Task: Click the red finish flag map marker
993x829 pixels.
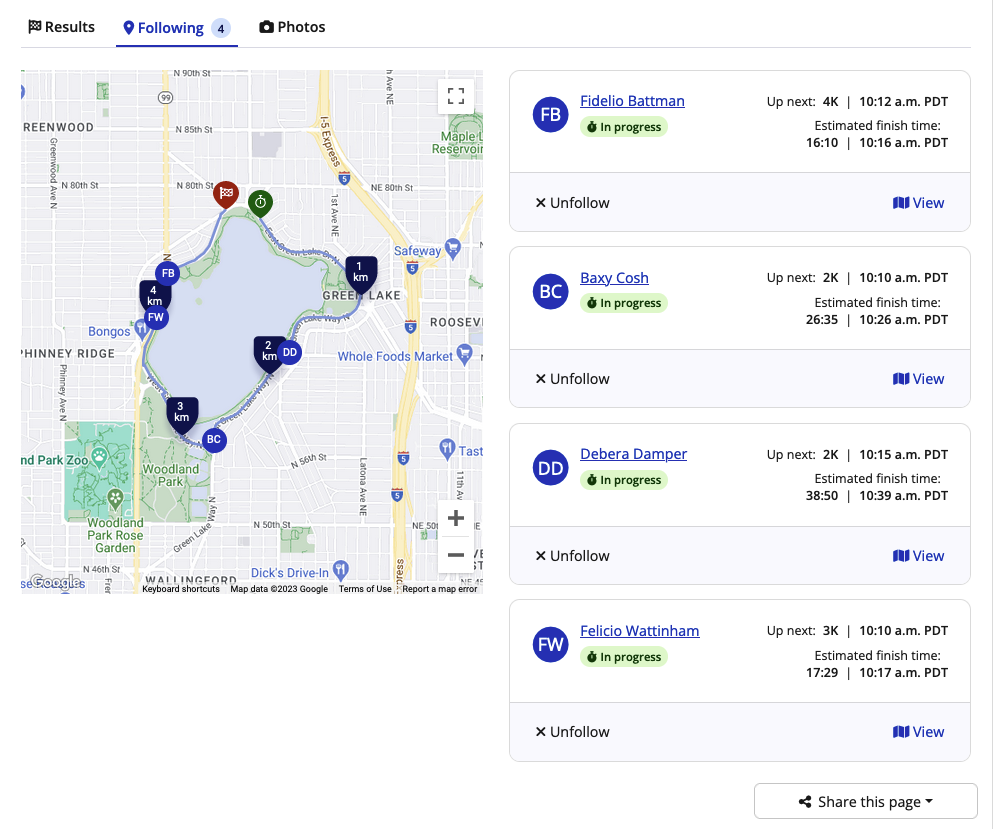Action: pyautogui.click(x=227, y=193)
